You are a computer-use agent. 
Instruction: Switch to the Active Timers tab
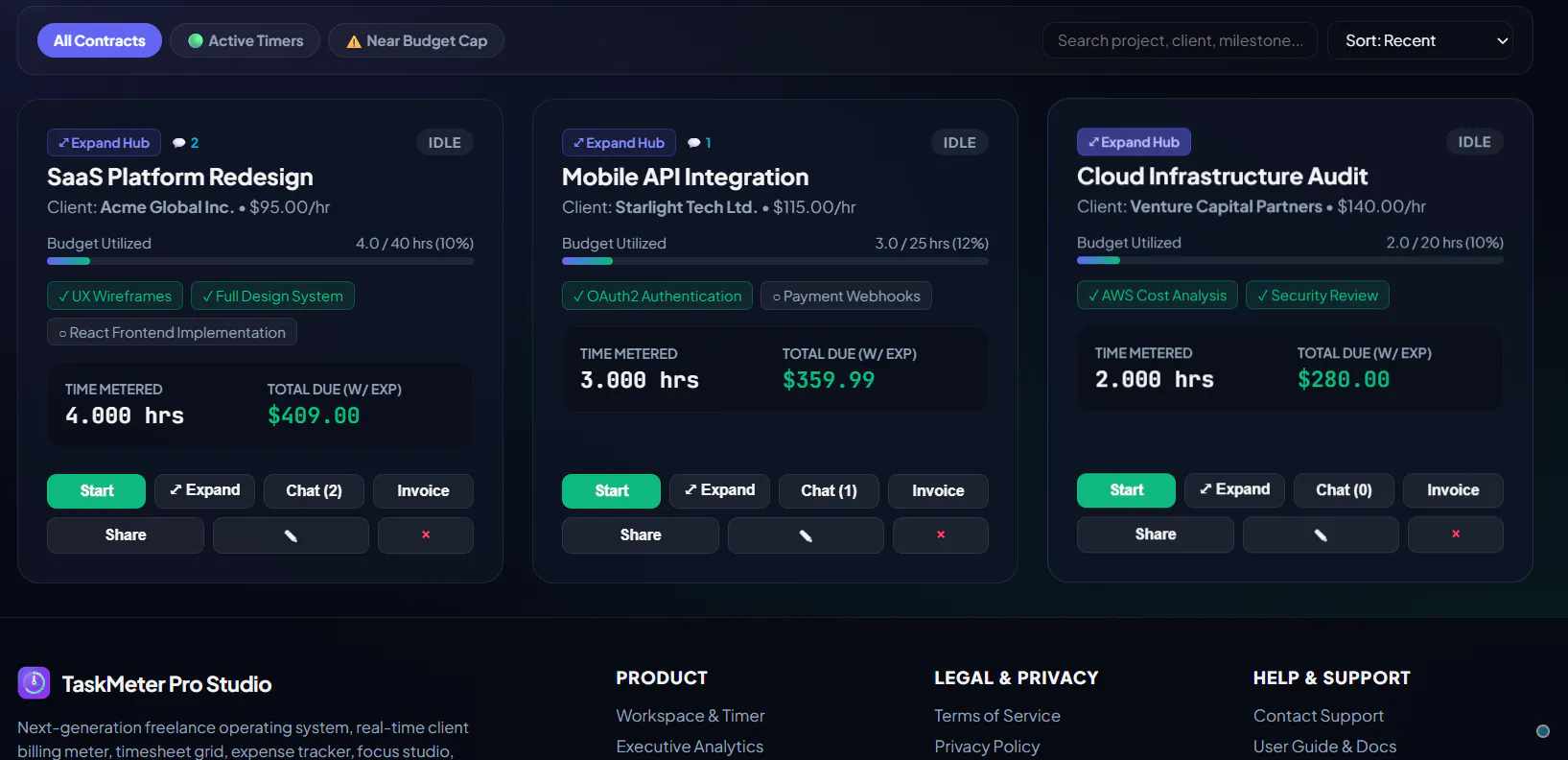pyautogui.click(x=245, y=40)
